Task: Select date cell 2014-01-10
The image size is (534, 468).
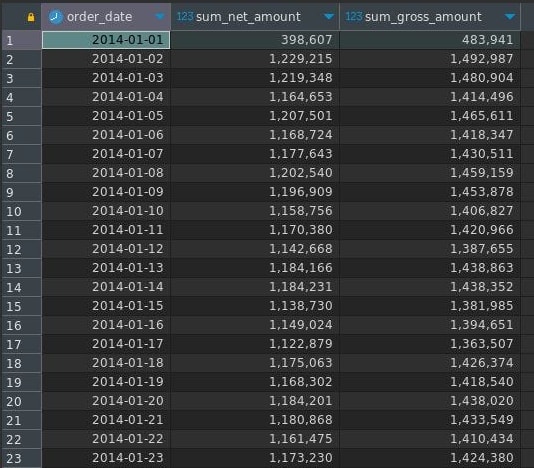Action: 106,211
